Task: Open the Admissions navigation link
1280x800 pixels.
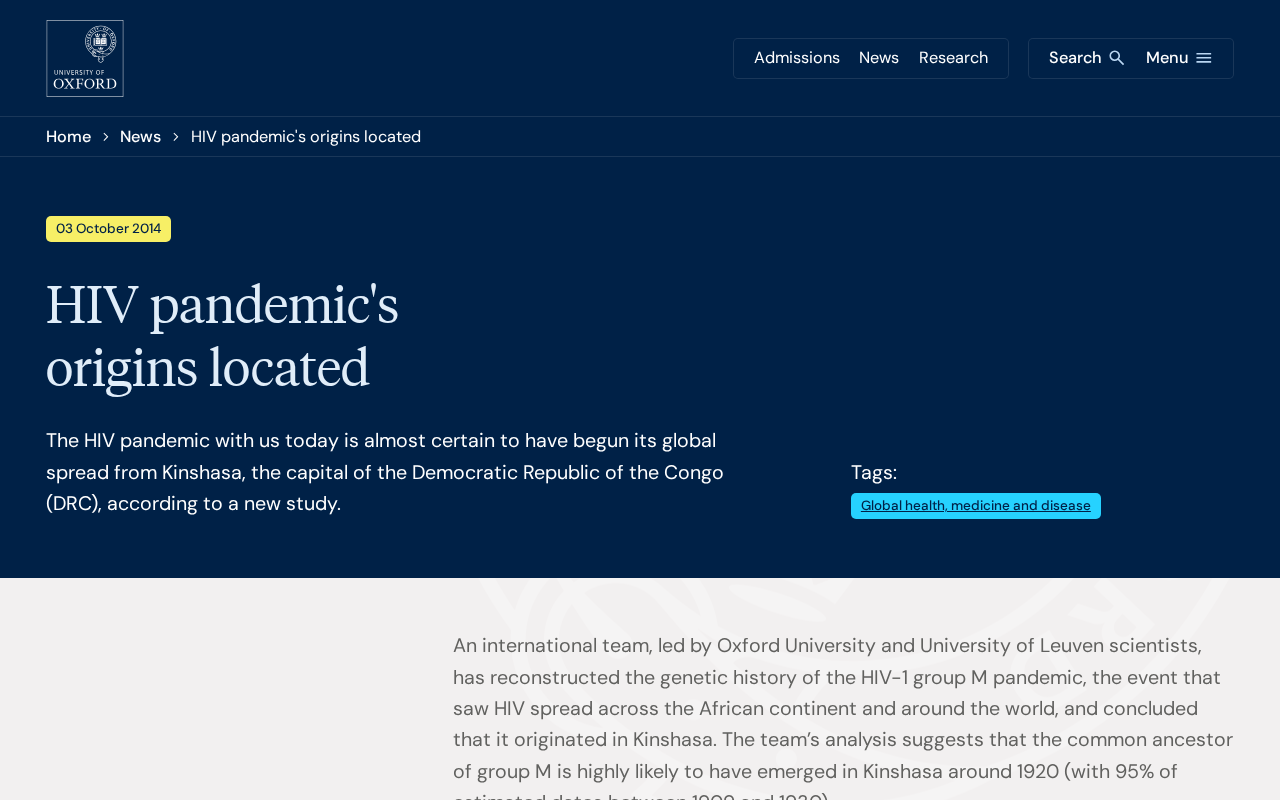Action: pyautogui.click(x=797, y=58)
